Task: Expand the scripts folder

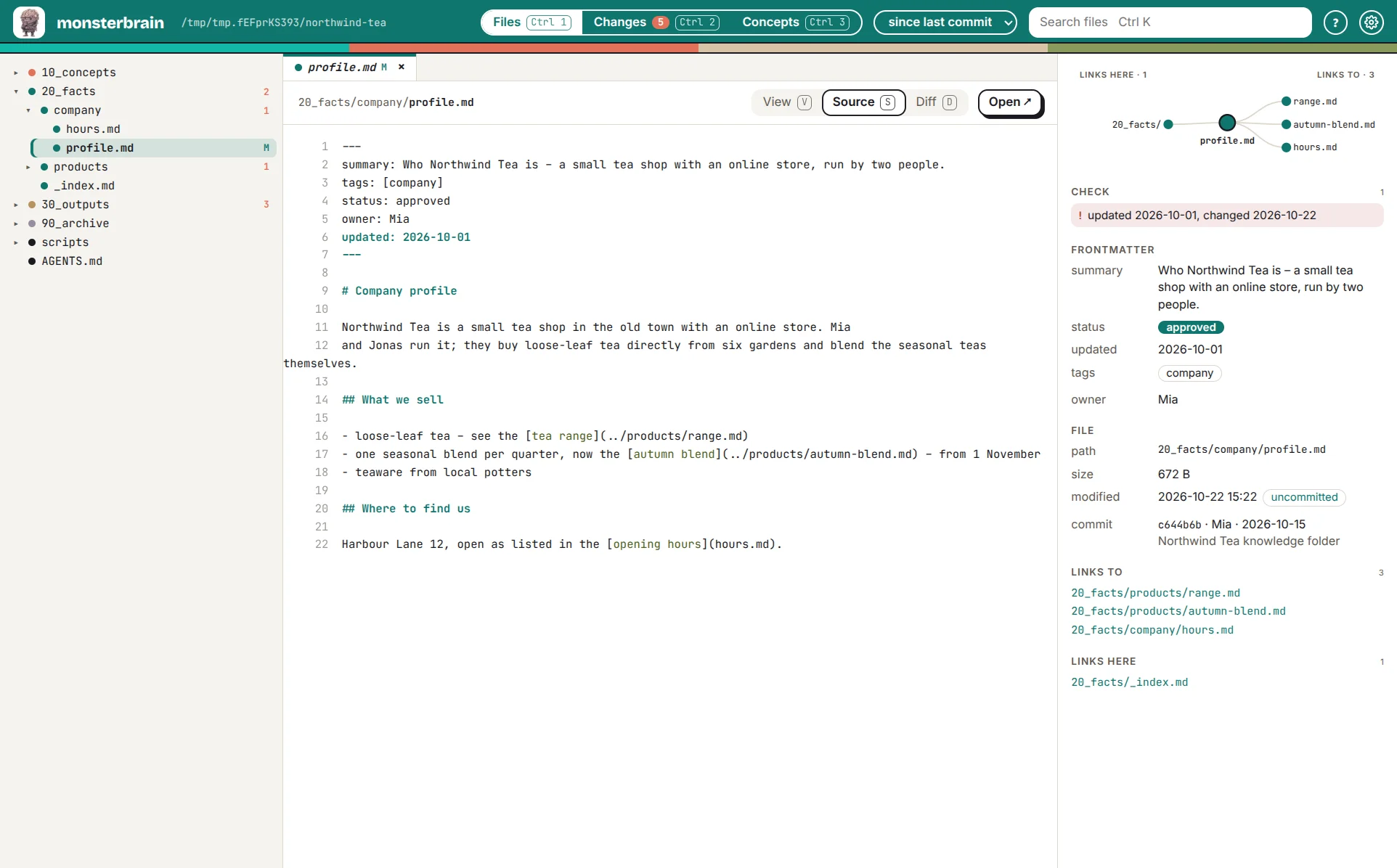Action: tap(16, 242)
